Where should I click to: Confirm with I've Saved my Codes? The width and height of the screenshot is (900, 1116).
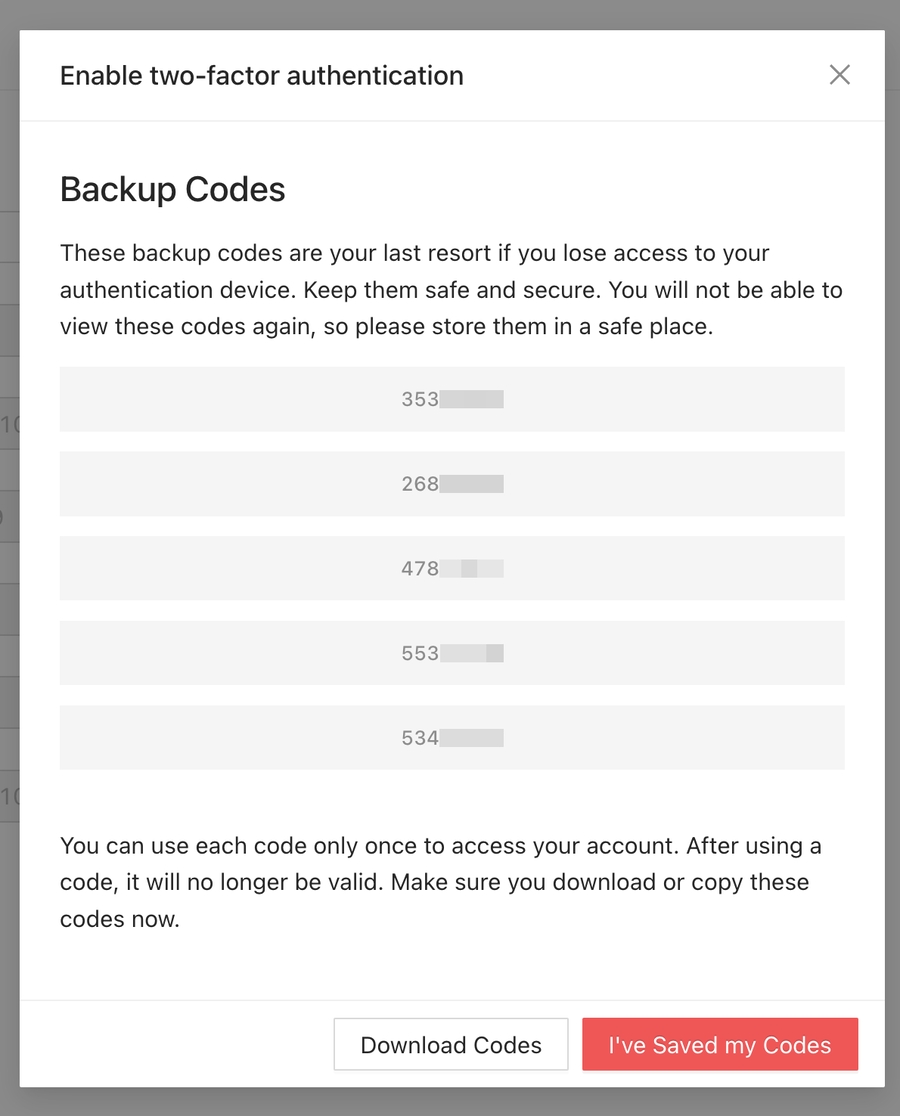(720, 1045)
